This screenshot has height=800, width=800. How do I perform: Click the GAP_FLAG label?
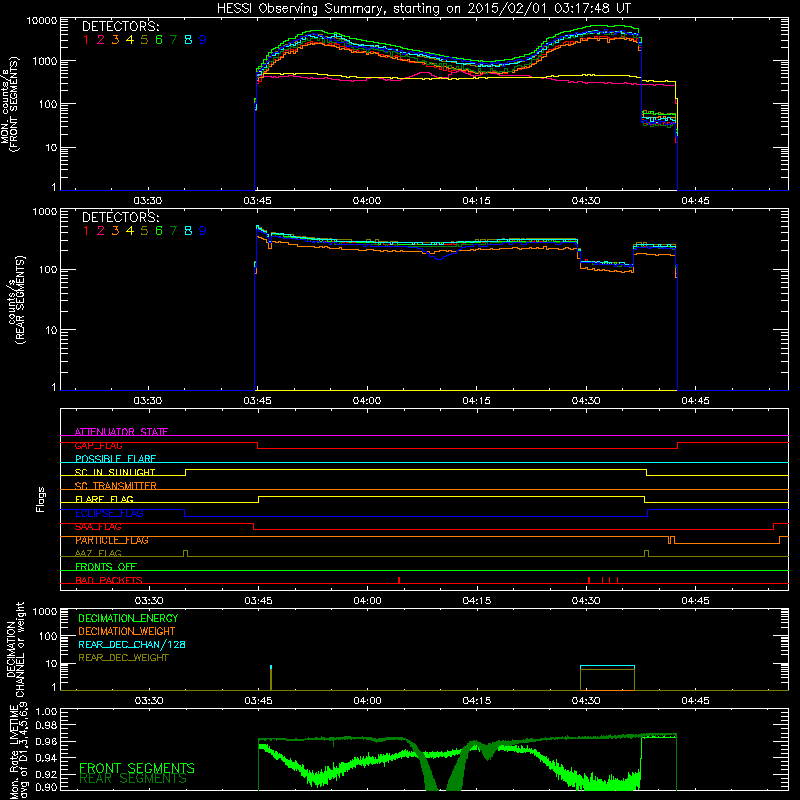click(98, 445)
